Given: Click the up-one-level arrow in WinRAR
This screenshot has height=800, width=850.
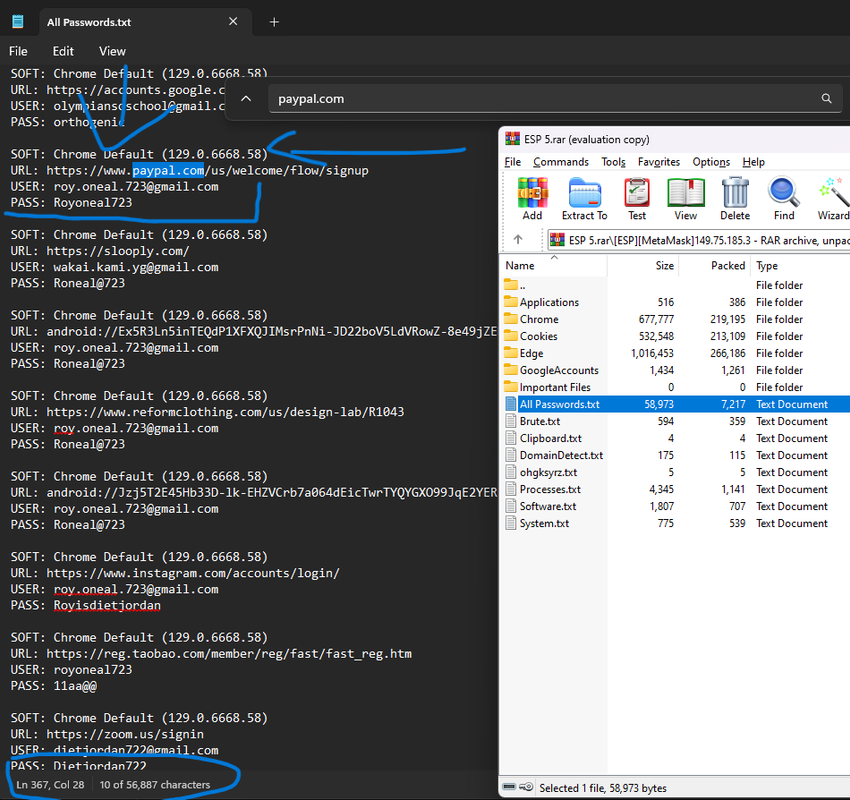Looking at the screenshot, I should point(518,239).
